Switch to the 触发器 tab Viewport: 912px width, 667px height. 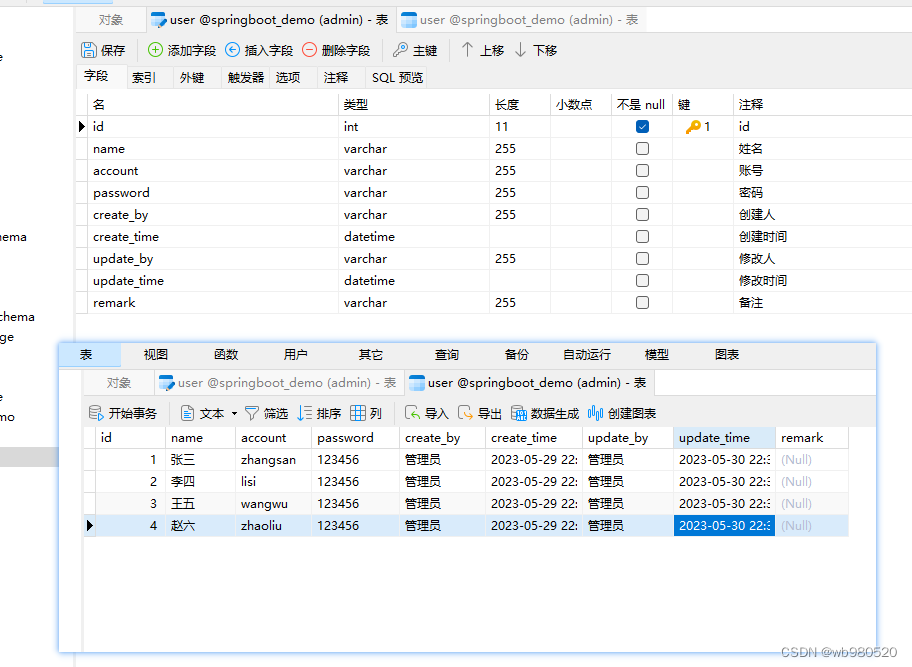pyautogui.click(x=245, y=77)
